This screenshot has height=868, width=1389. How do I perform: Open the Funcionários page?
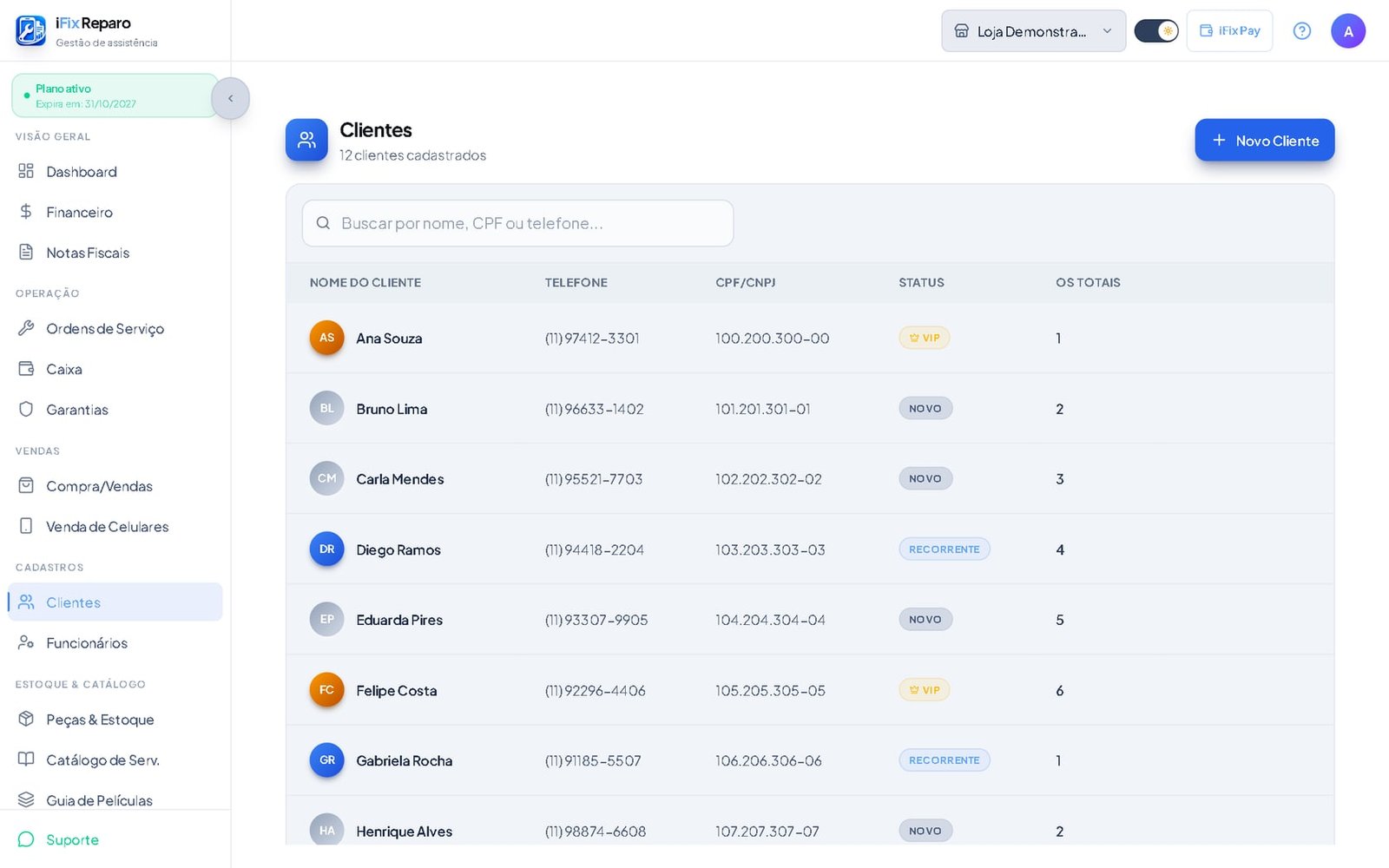coord(115,643)
